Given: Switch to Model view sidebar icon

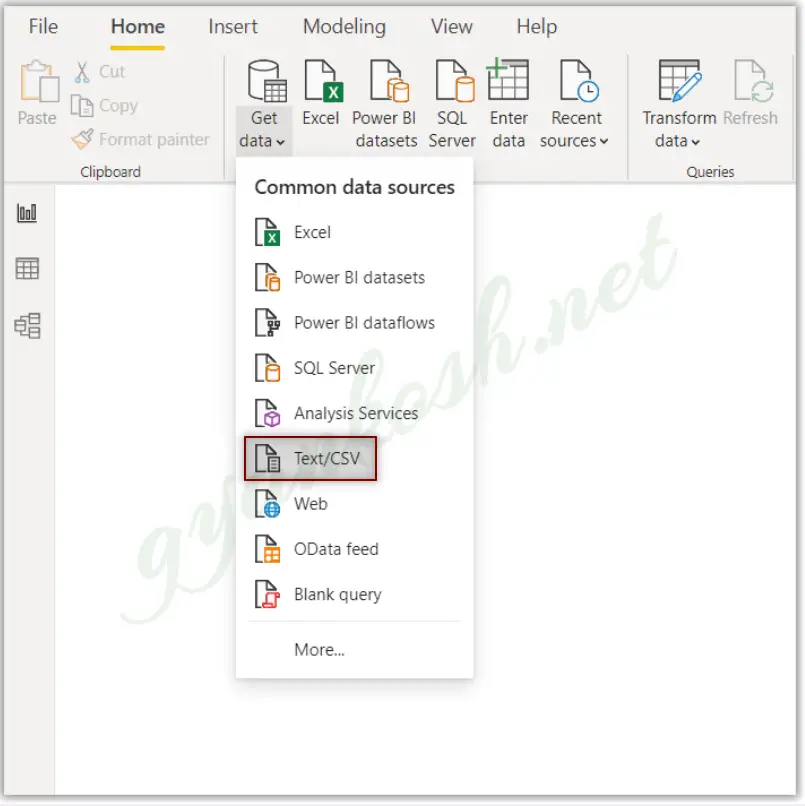Looking at the screenshot, I should tap(27, 325).
